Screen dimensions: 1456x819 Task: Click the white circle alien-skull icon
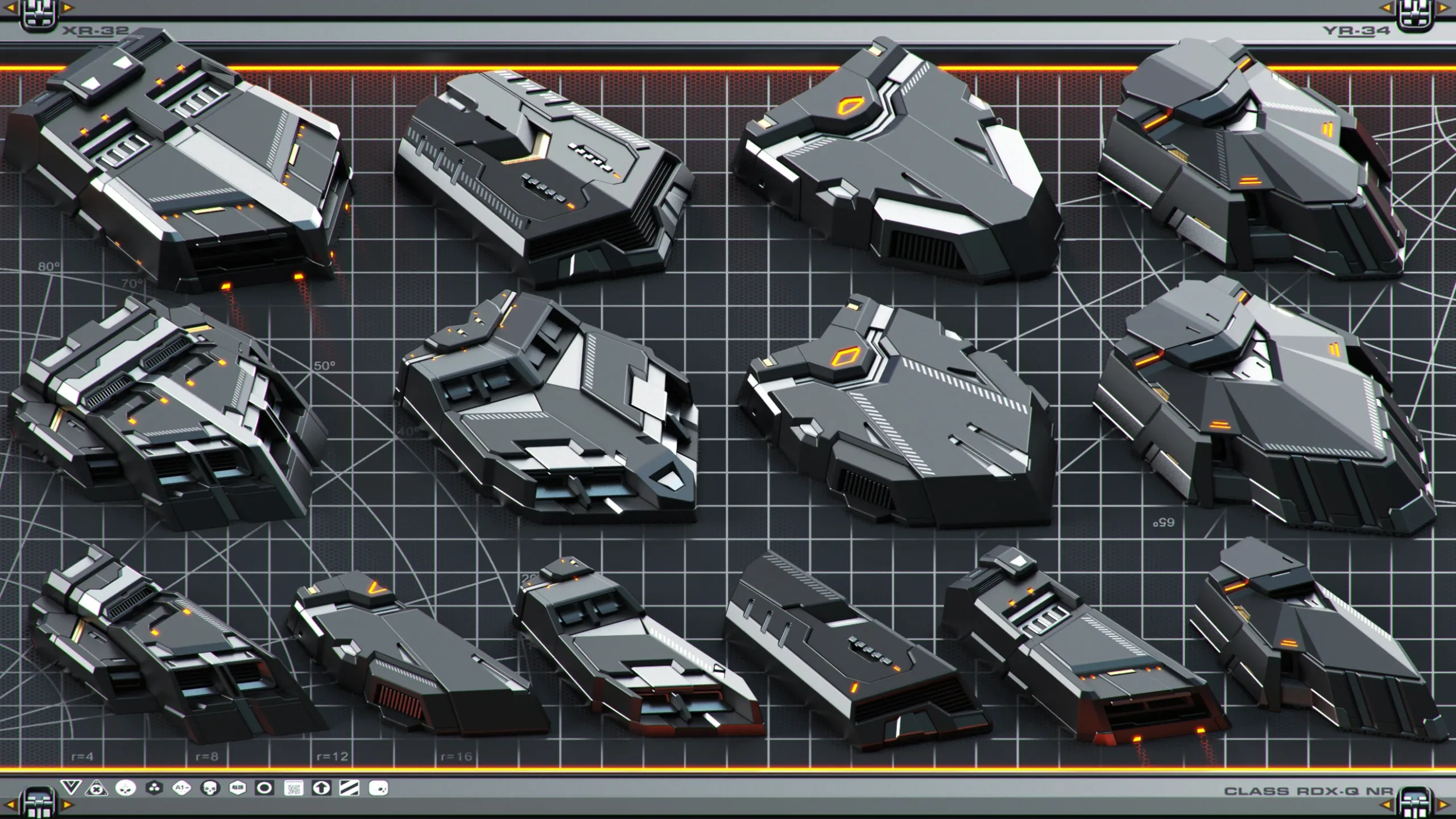pyautogui.click(x=126, y=788)
